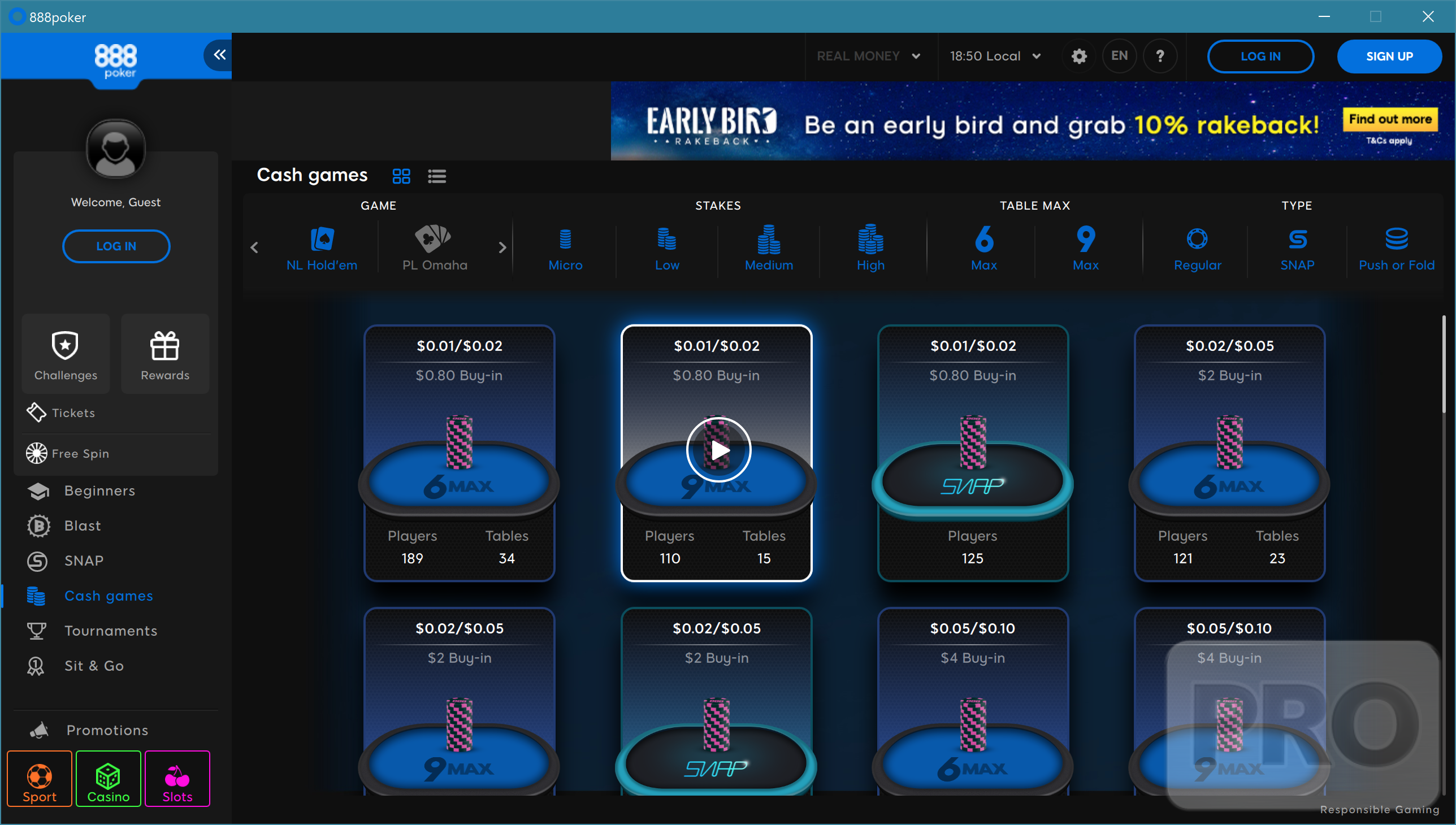Viewport: 1456px width, 825px height.
Task: Switch to list view icon
Action: 437,176
